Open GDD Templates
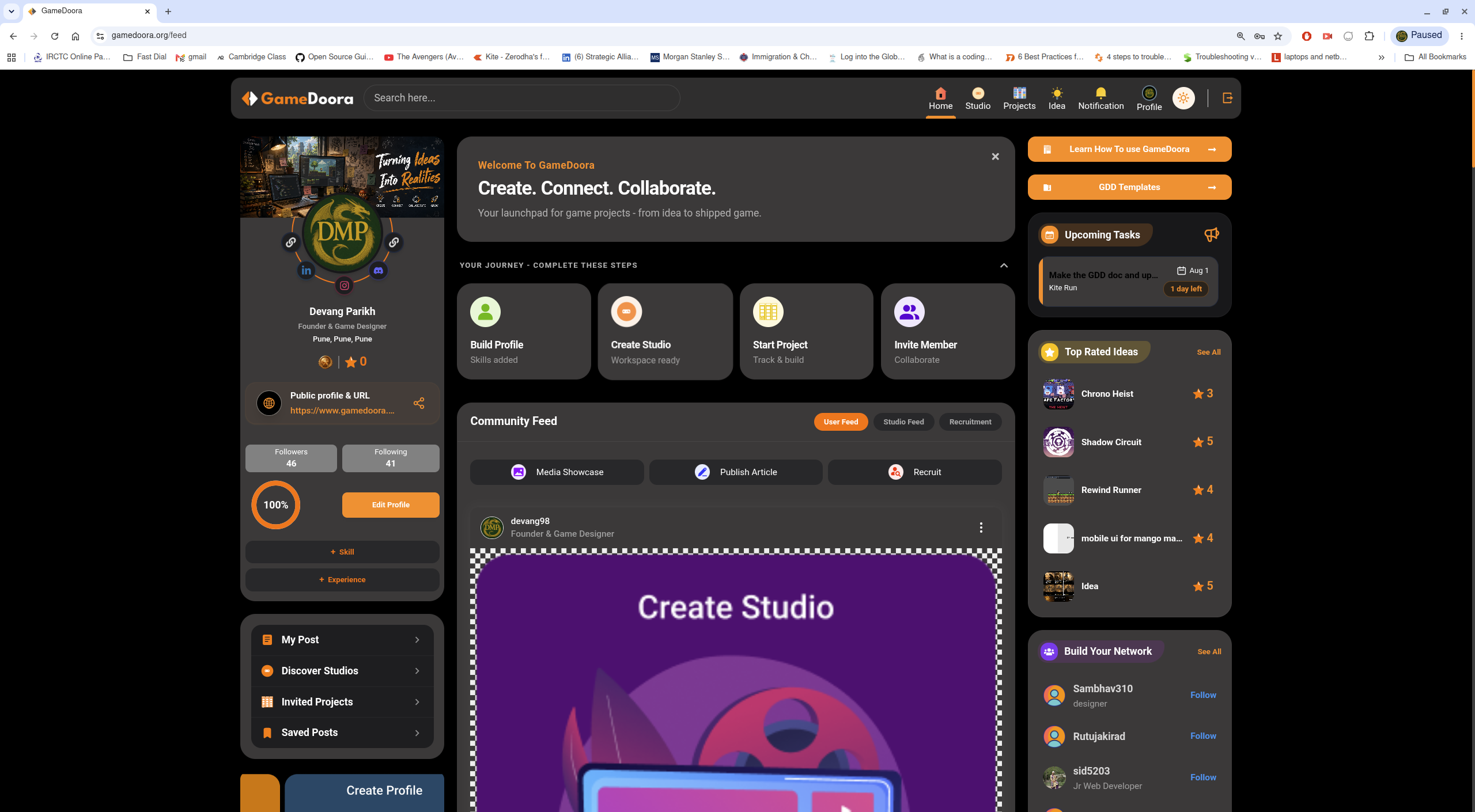 tap(1129, 187)
